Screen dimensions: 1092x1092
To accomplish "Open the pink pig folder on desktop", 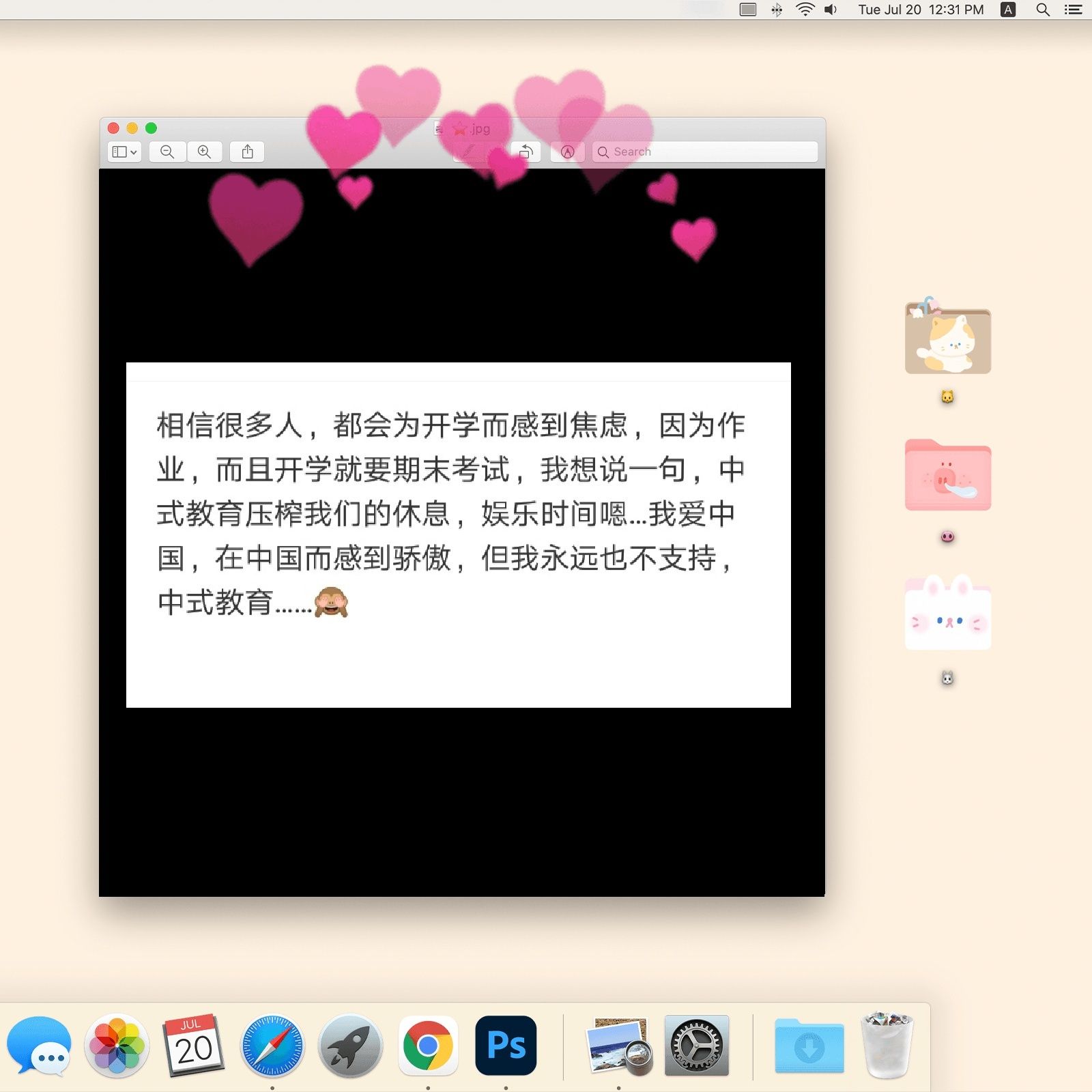I will (947, 476).
